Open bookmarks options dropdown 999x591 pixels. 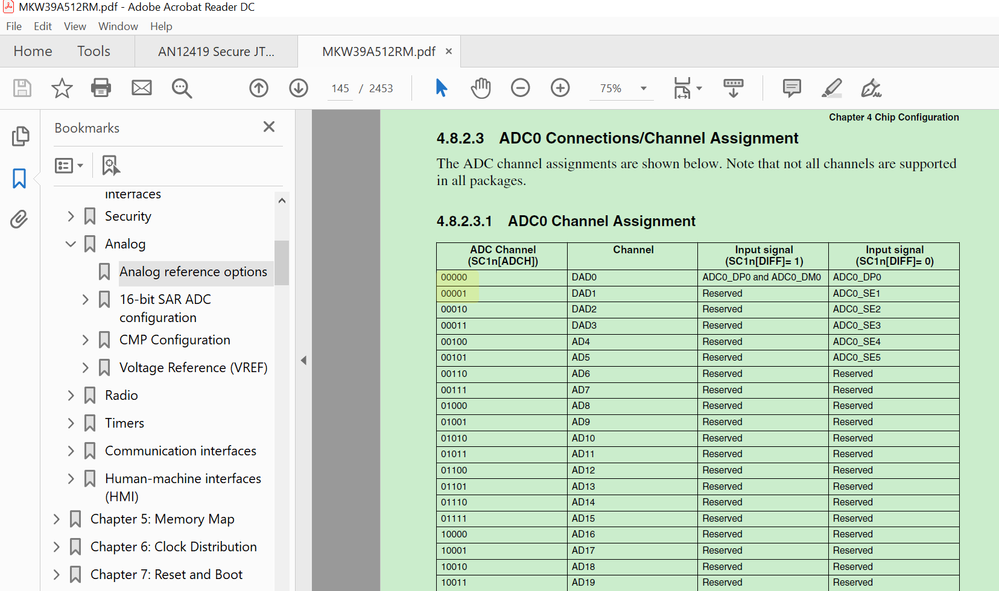[69, 166]
